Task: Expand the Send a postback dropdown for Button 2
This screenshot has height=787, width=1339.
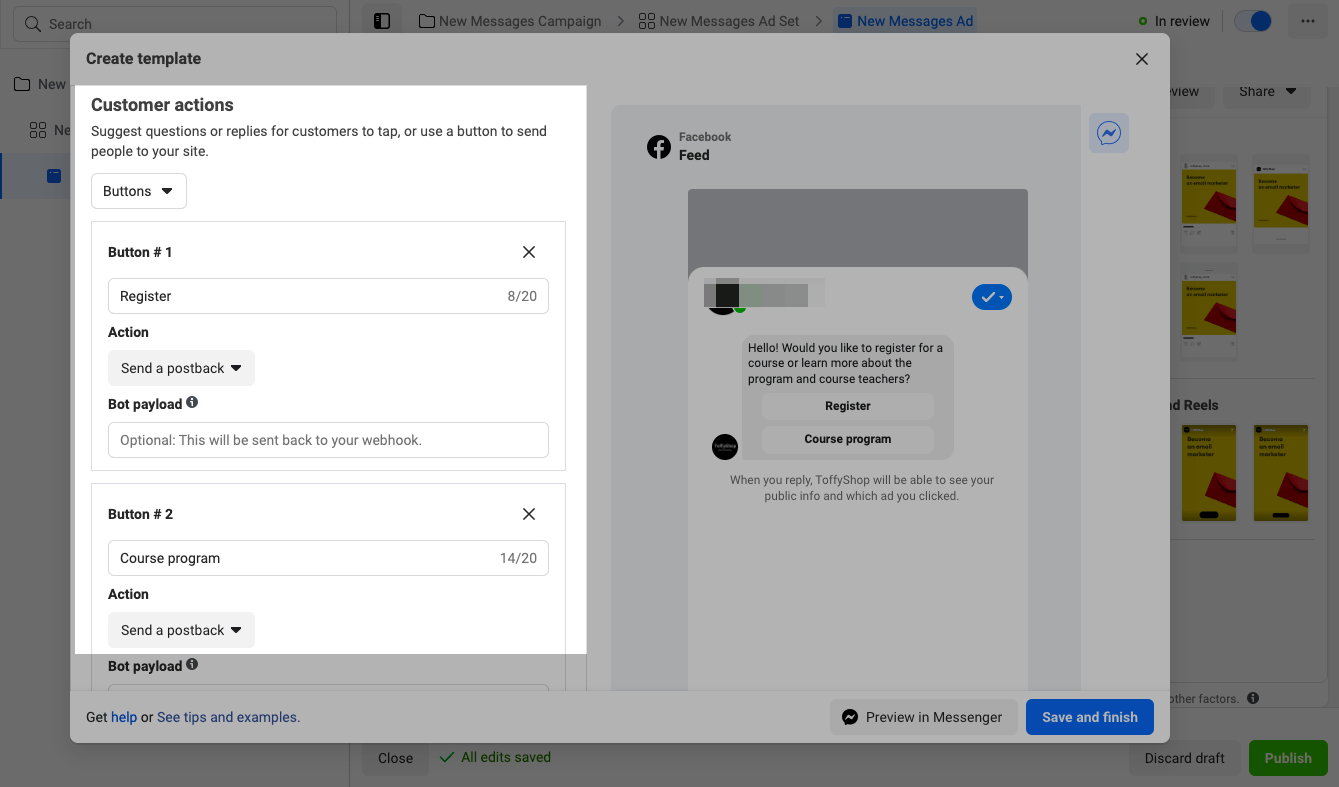Action: pos(181,630)
